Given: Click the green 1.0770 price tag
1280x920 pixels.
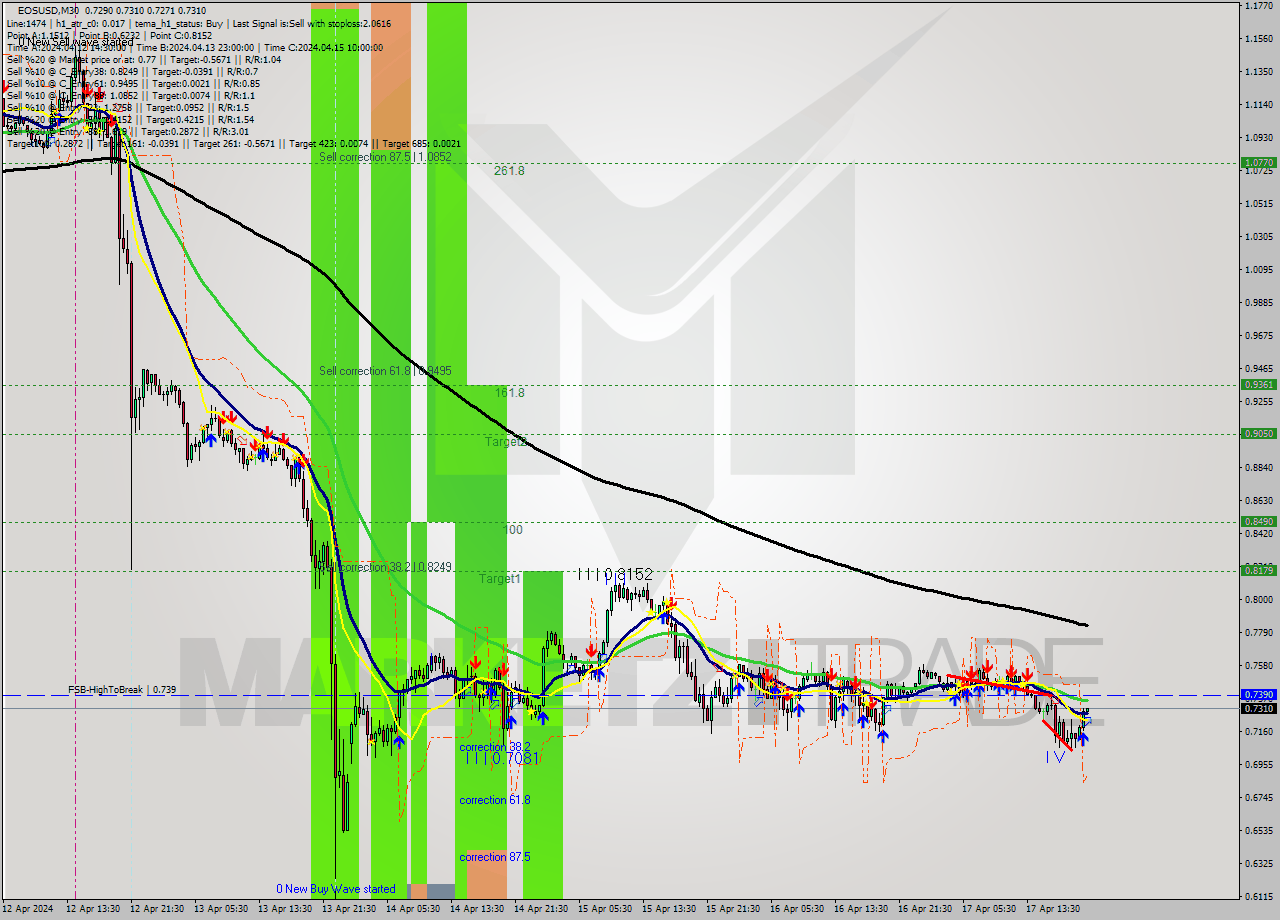Looking at the screenshot, I should point(1258,162).
